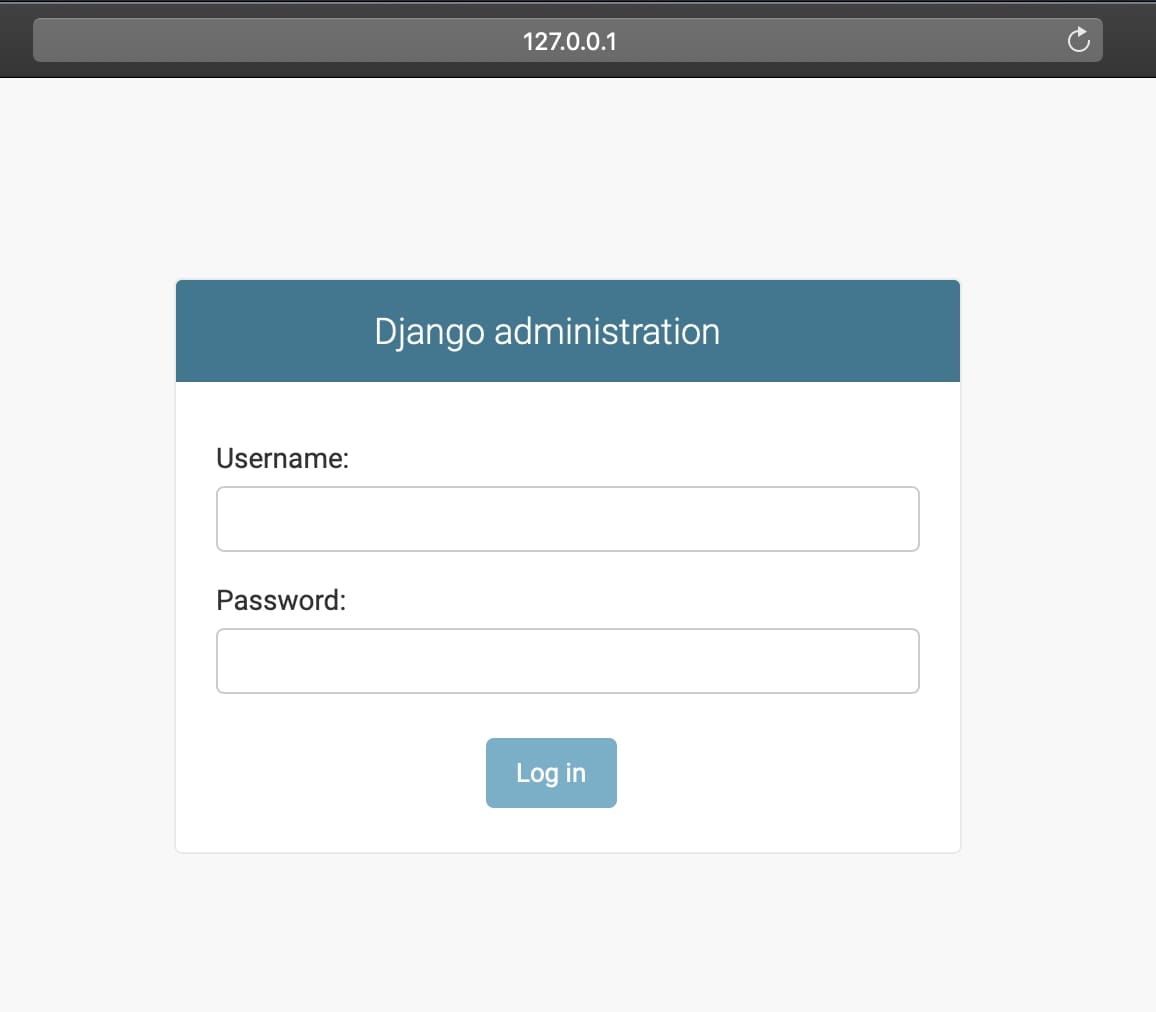Submit the form with Log in button

pos(551,773)
